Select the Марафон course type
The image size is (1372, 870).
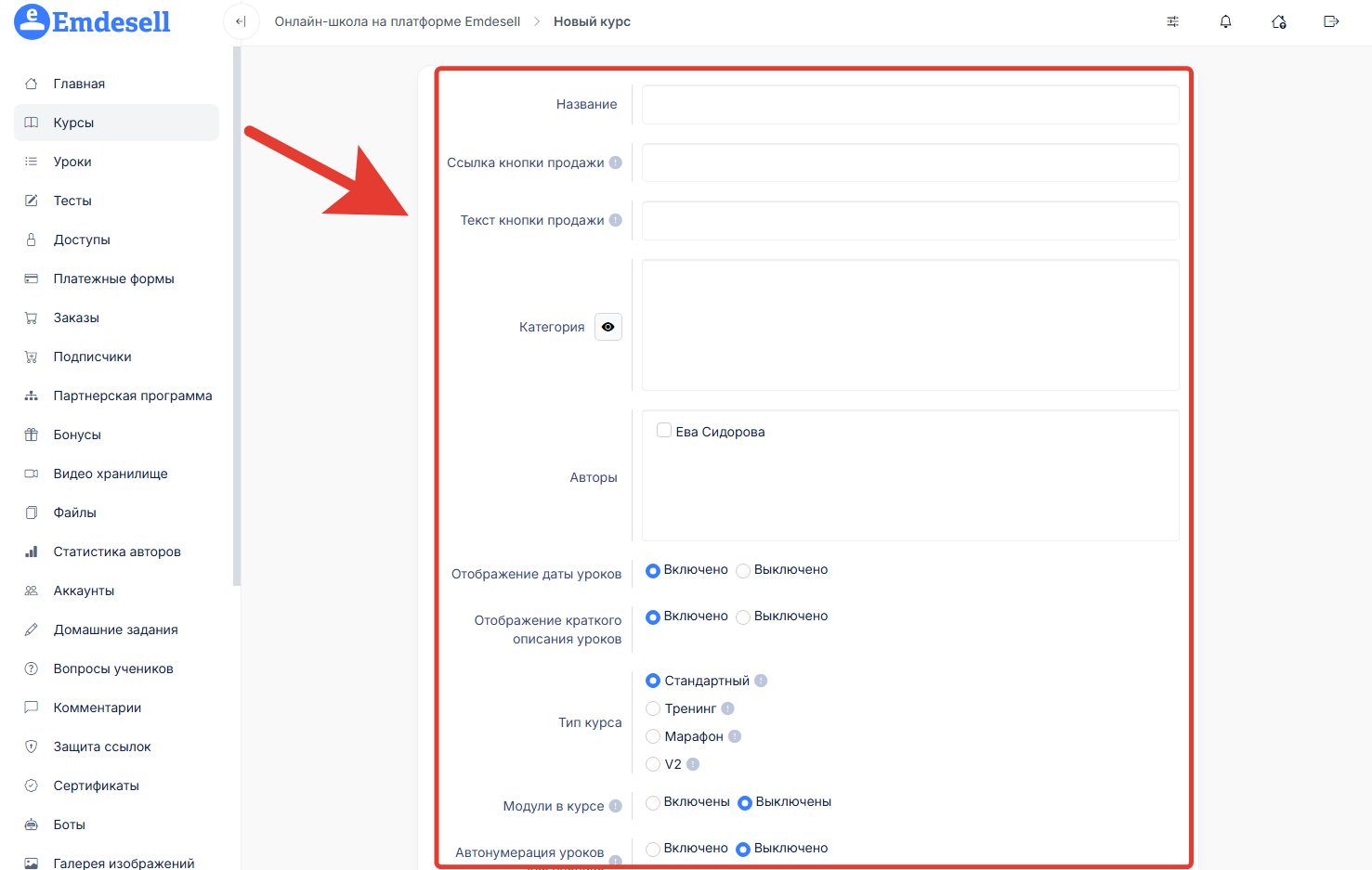pos(653,736)
